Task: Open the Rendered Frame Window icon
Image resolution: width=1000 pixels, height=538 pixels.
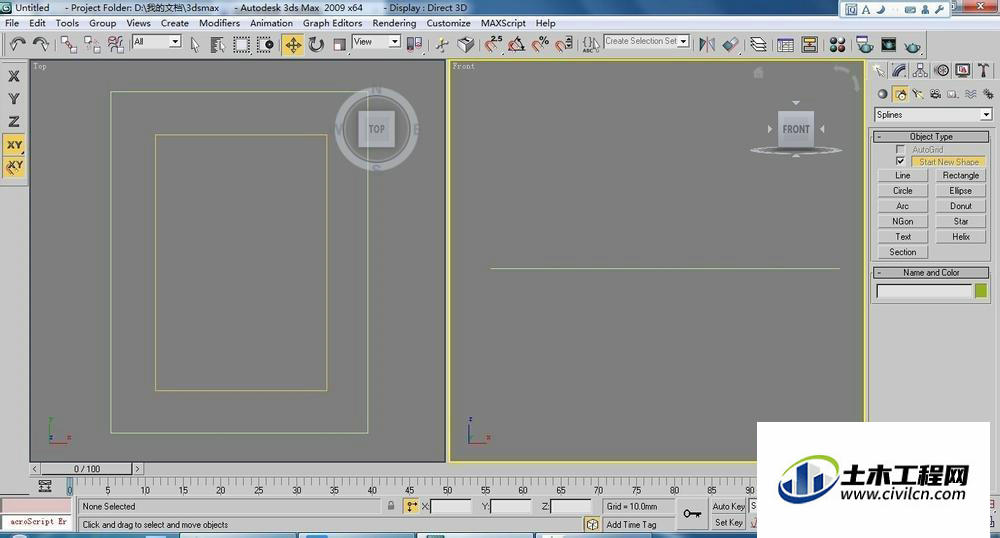Action: [x=888, y=45]
